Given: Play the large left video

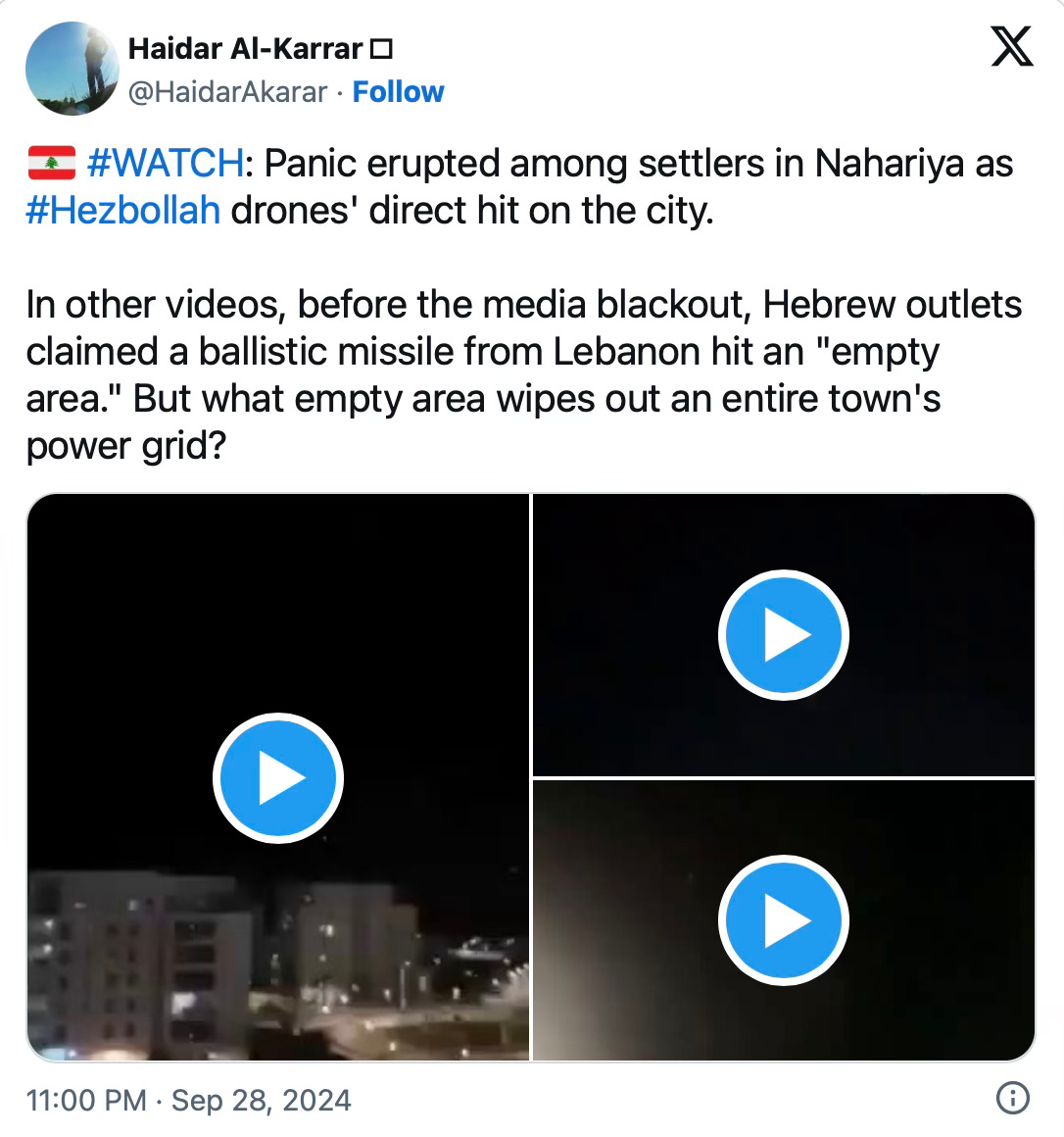Looking at the screenshot, I should coord(277,777).
